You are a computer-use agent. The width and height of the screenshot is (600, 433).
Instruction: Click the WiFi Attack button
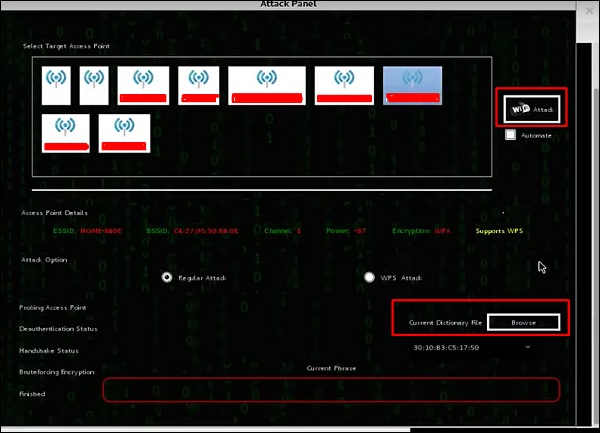(532, 109)
